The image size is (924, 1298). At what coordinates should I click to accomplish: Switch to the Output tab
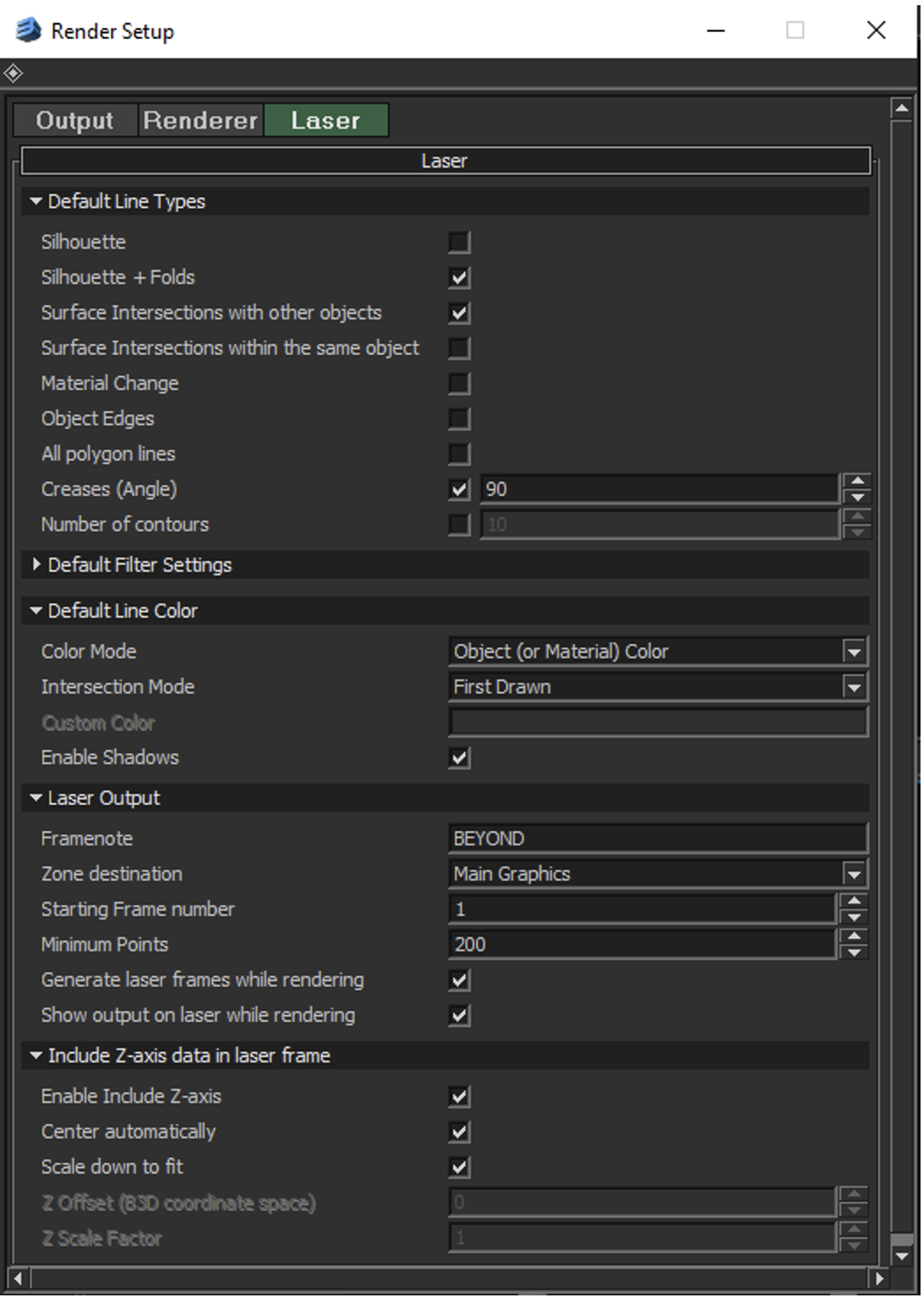pos(75,121)
